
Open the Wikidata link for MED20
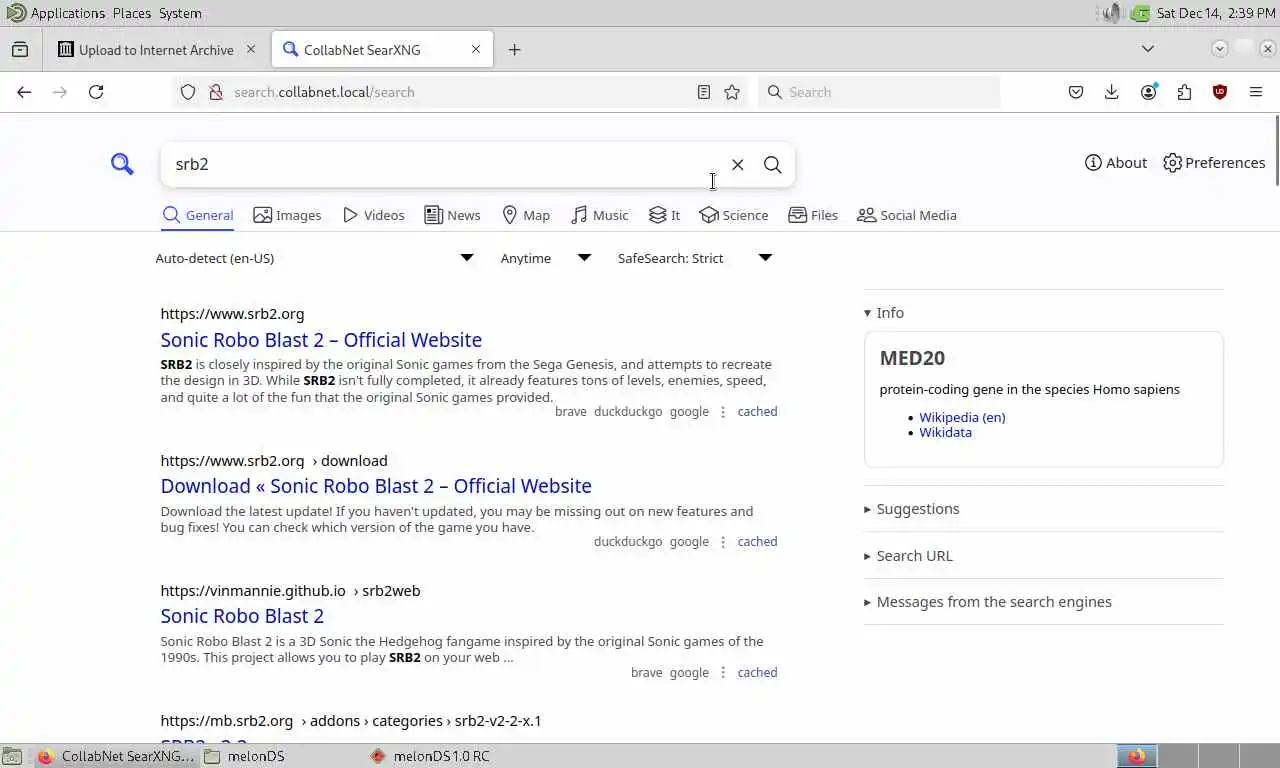[x=945, y=433]
